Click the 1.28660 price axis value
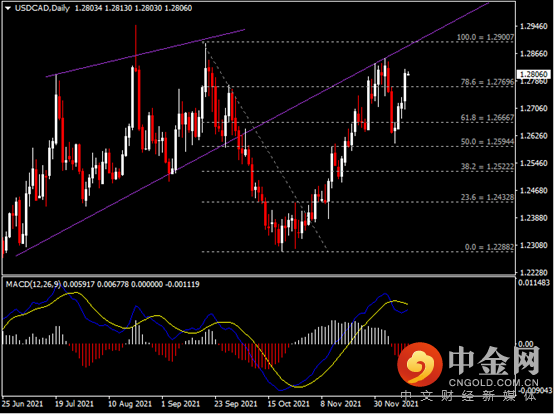554x414 pixels. 533,54
